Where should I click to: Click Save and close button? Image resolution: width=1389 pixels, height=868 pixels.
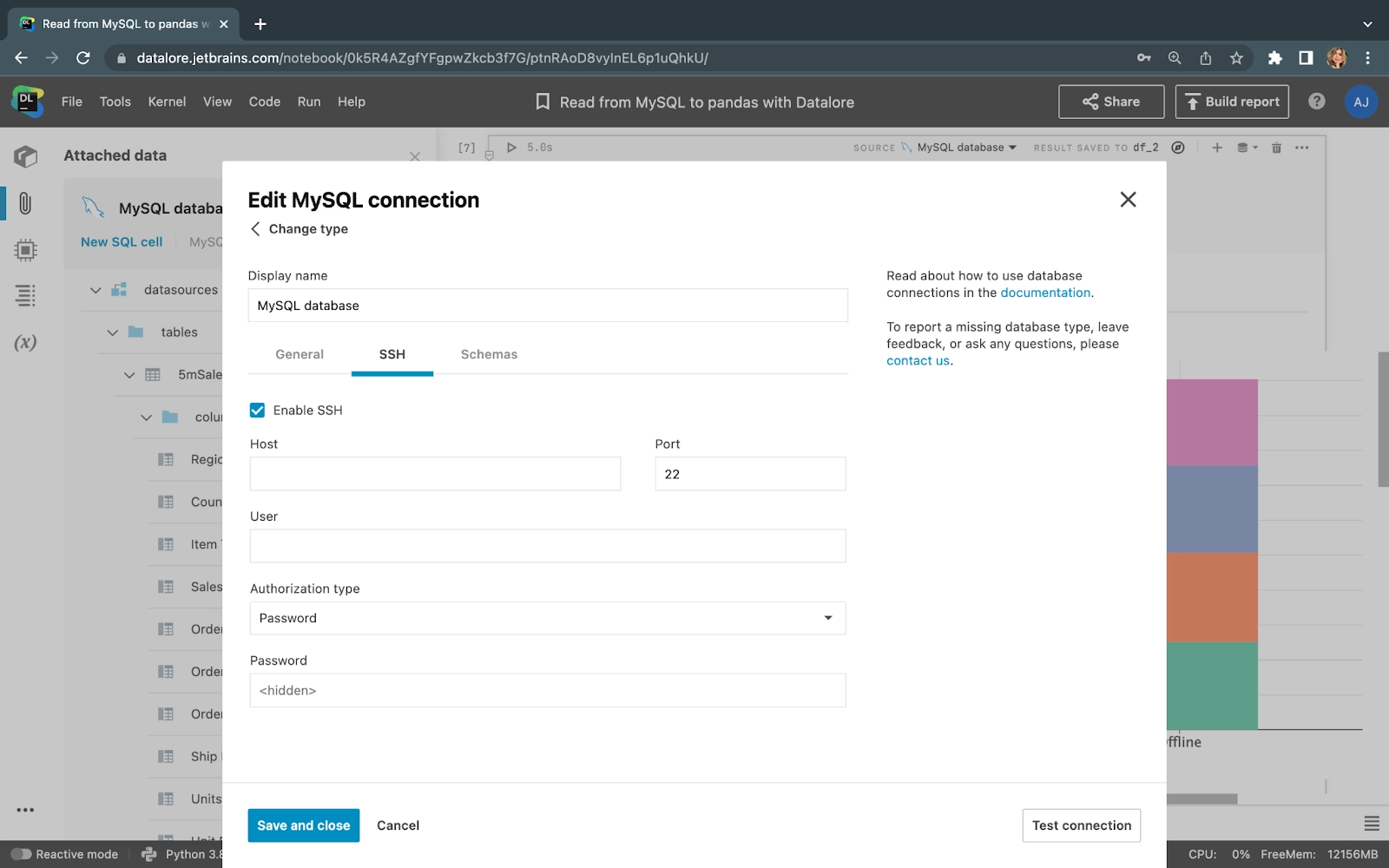pyautogui.click(x=304, y=825)
